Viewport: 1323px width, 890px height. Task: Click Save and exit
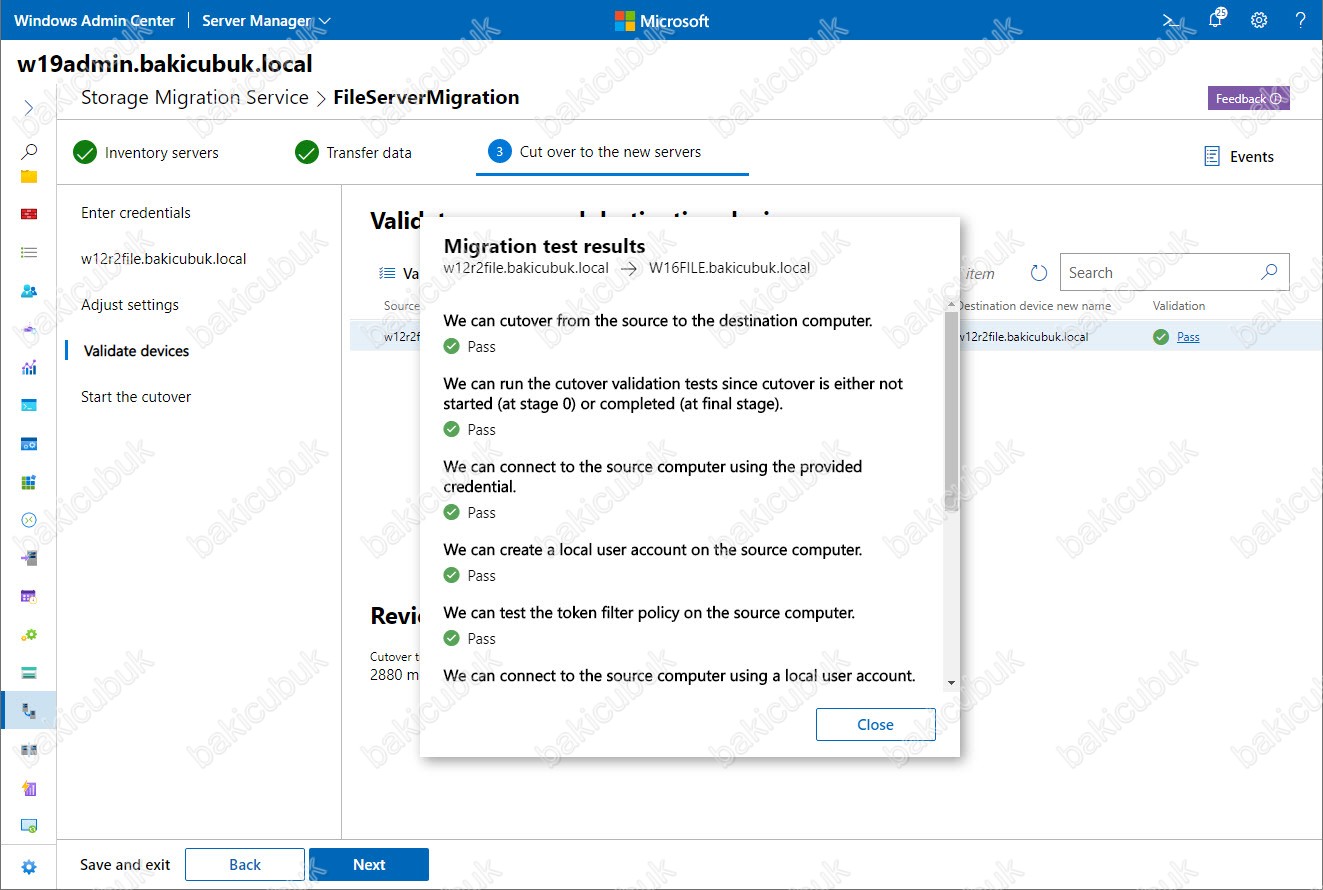coord(125,865)
